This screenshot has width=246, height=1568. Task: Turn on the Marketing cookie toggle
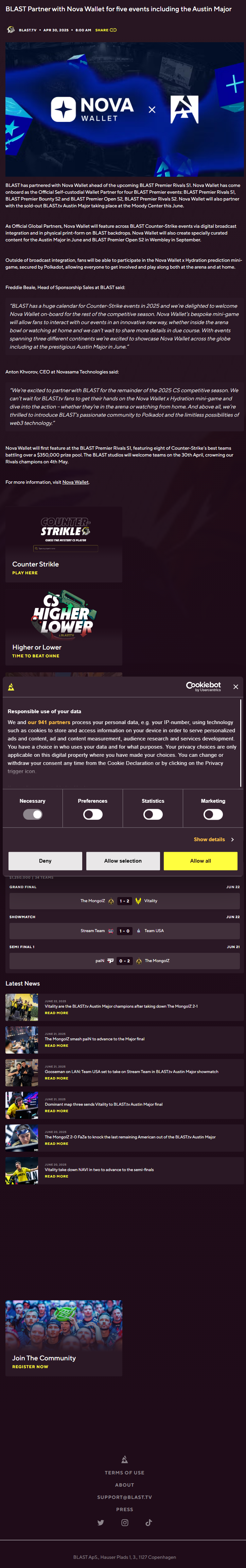point(213,814)
